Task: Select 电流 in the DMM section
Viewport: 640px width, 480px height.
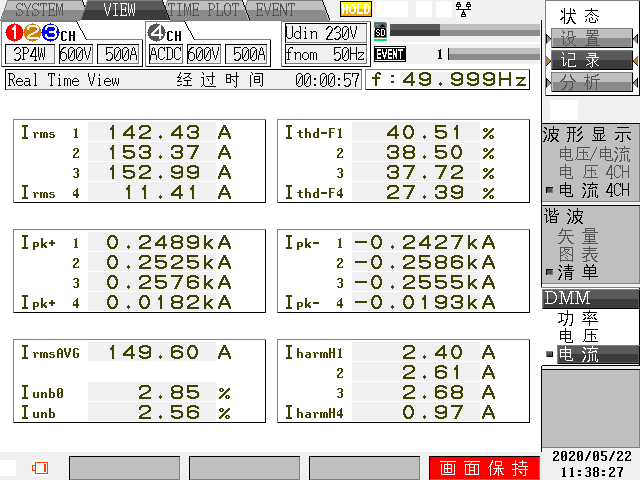Action: (x=577, y=354)
